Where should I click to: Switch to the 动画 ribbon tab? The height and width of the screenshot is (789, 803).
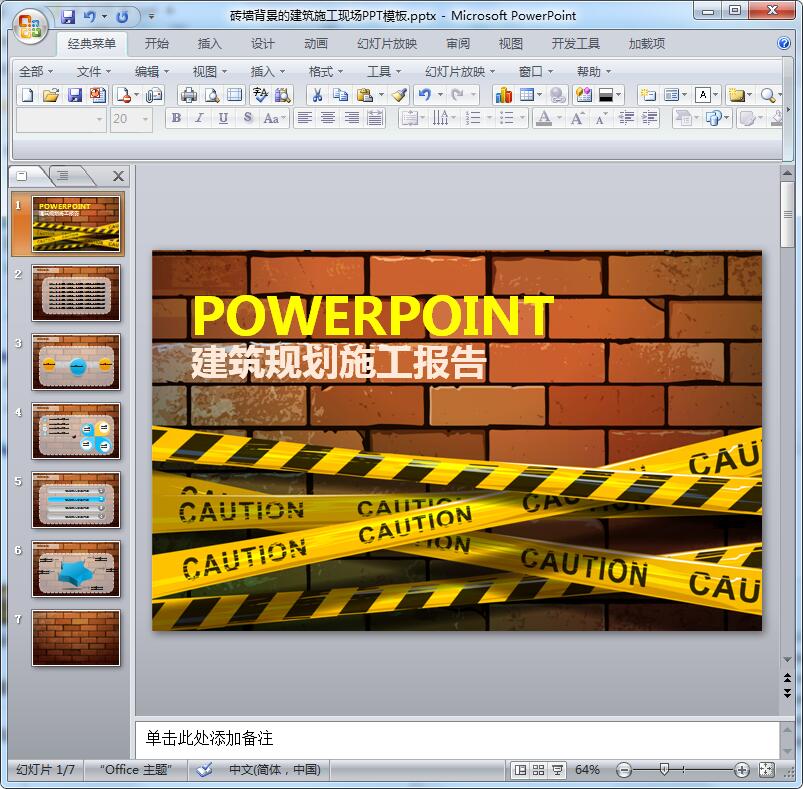coord(315,44)
